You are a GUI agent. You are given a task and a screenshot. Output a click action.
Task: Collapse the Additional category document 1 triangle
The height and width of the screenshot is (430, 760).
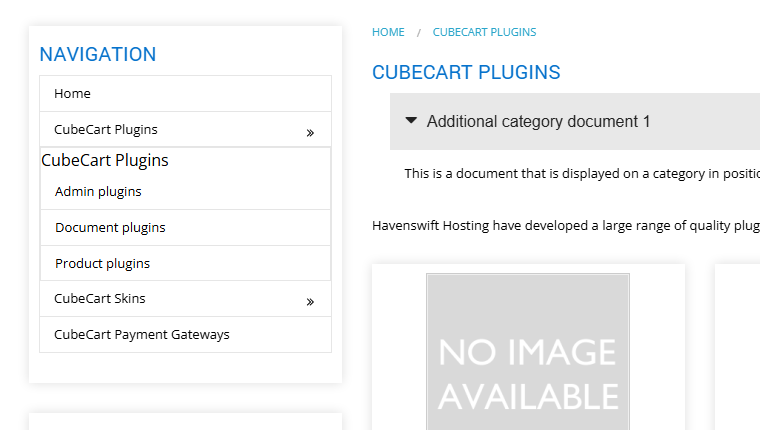[x=411, y=120]
